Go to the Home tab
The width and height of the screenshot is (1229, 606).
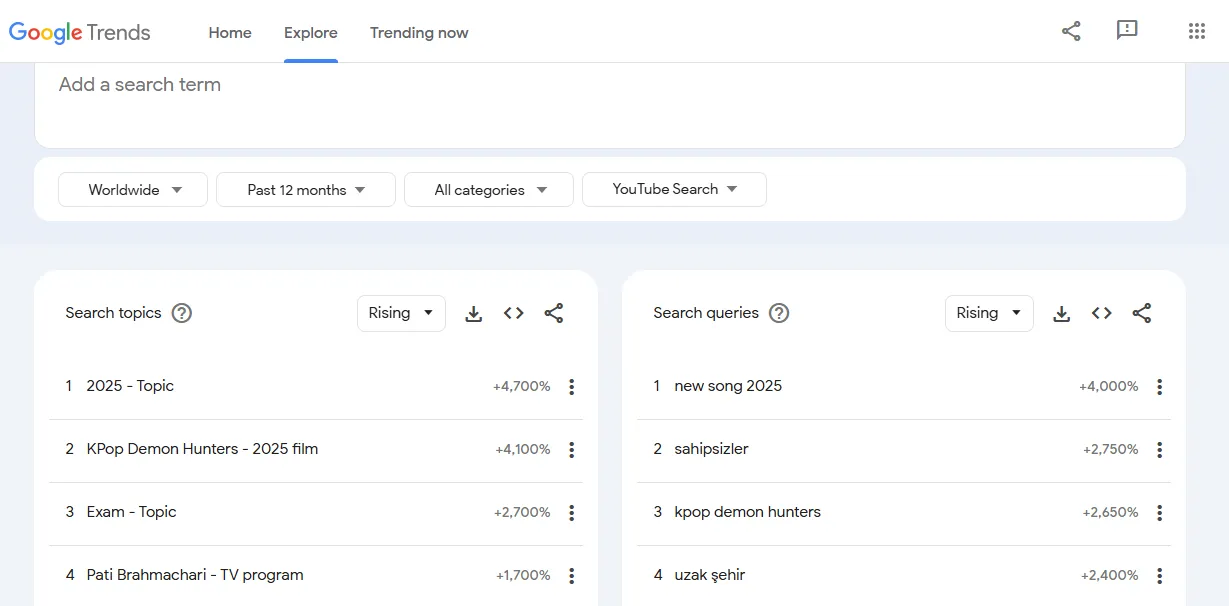click(x=230, y=33)
